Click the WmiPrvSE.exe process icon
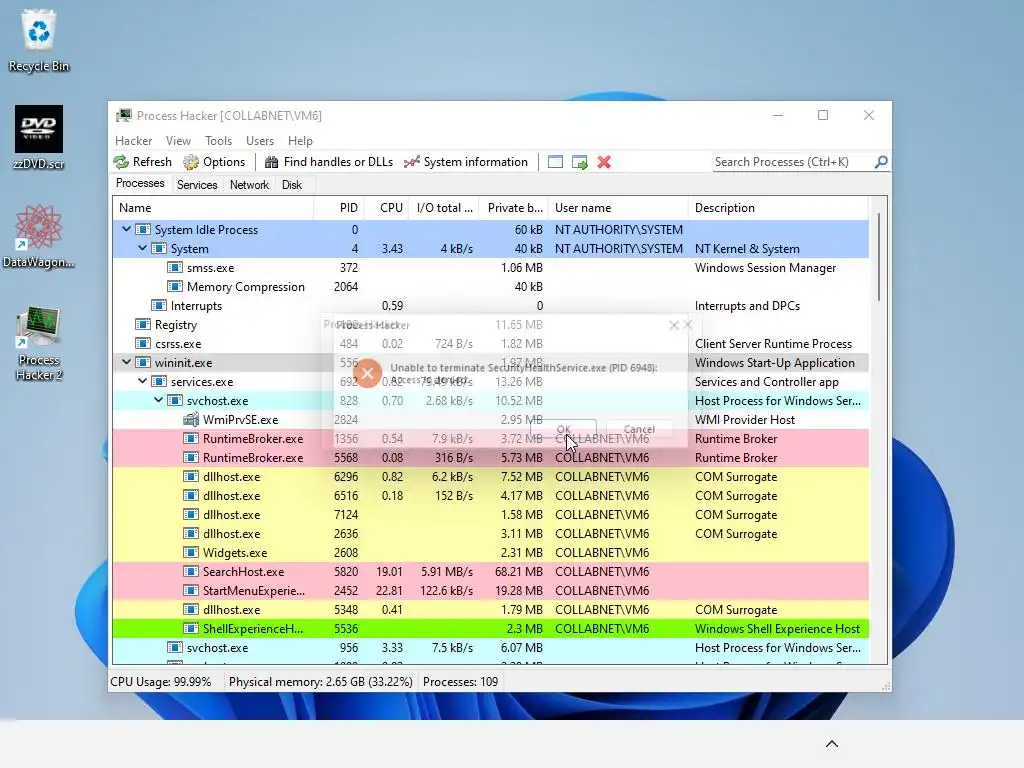This screenshot has width=1024, height=768. click(191, 419)
